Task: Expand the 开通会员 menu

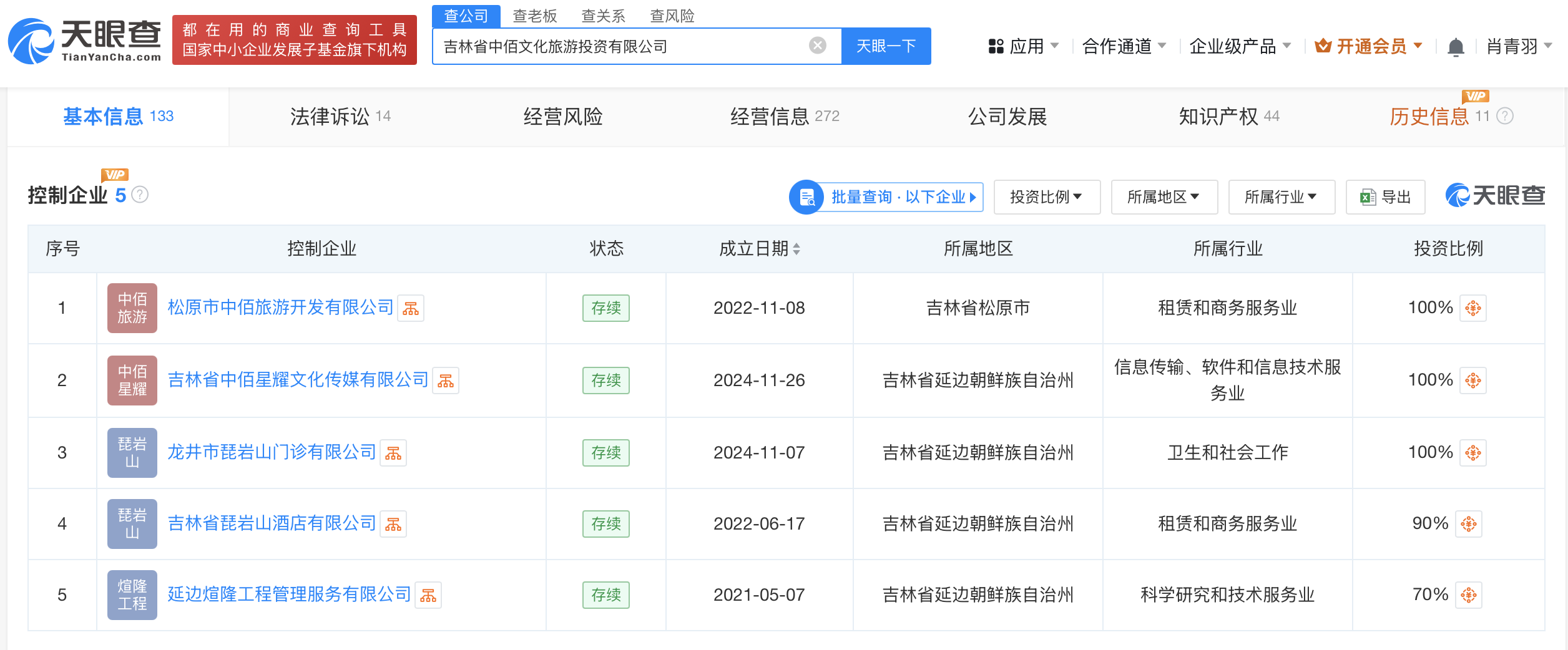Action: (1368, 46)
